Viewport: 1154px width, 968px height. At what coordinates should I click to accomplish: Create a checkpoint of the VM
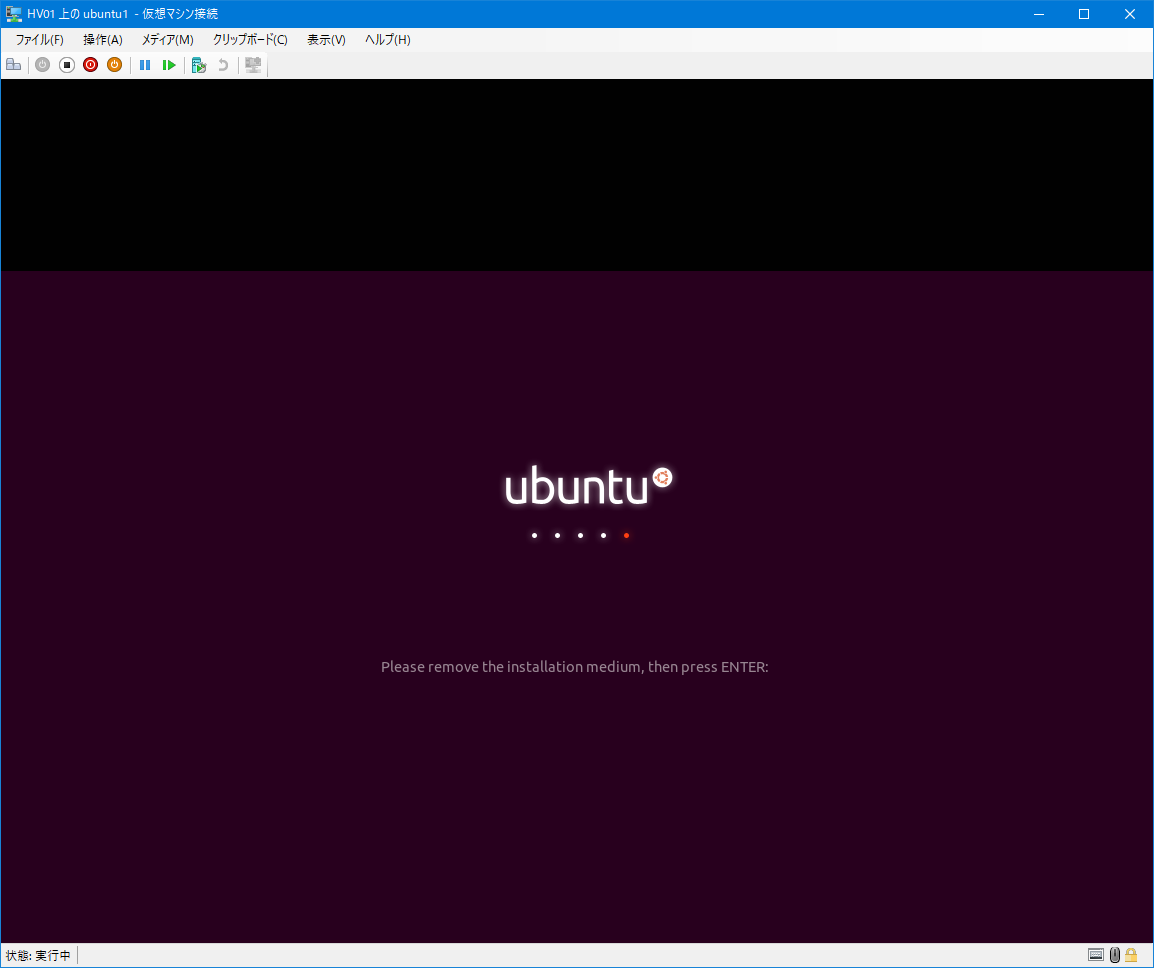click(x=198, y=64)
